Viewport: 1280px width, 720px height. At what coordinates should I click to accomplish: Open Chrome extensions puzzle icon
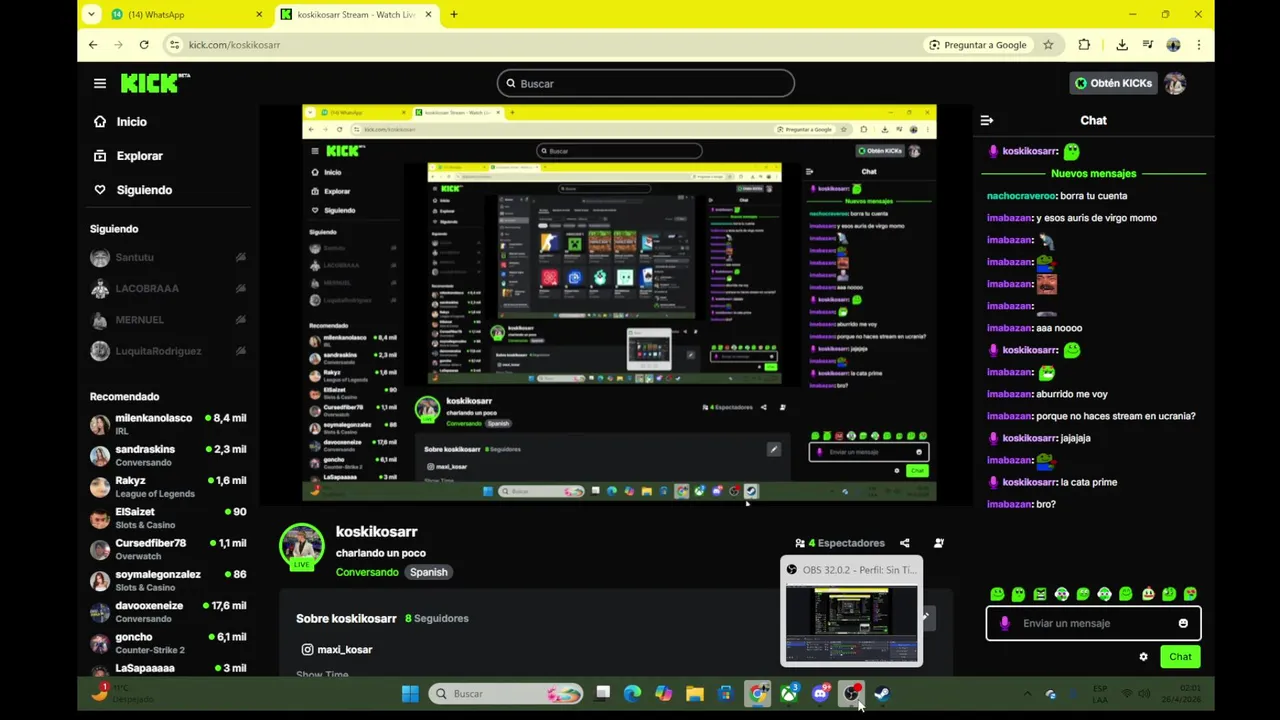click(x=1084, y=45)
